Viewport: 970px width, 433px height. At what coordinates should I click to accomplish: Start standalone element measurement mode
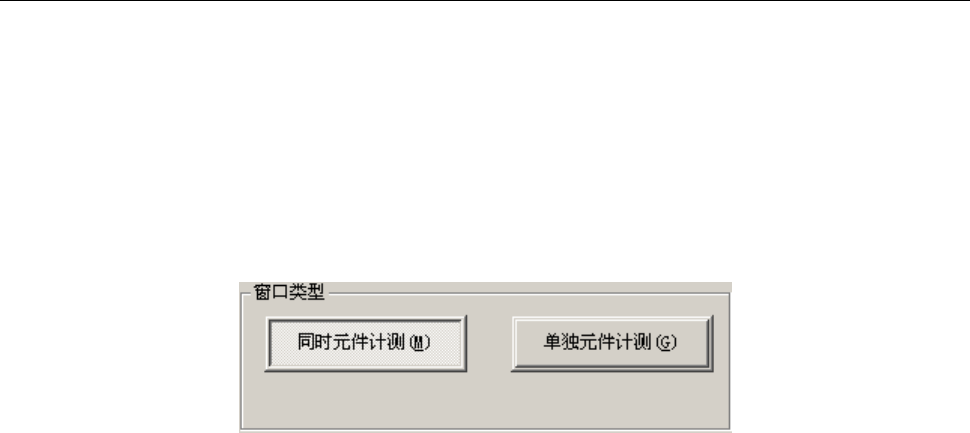click(612, 343)
